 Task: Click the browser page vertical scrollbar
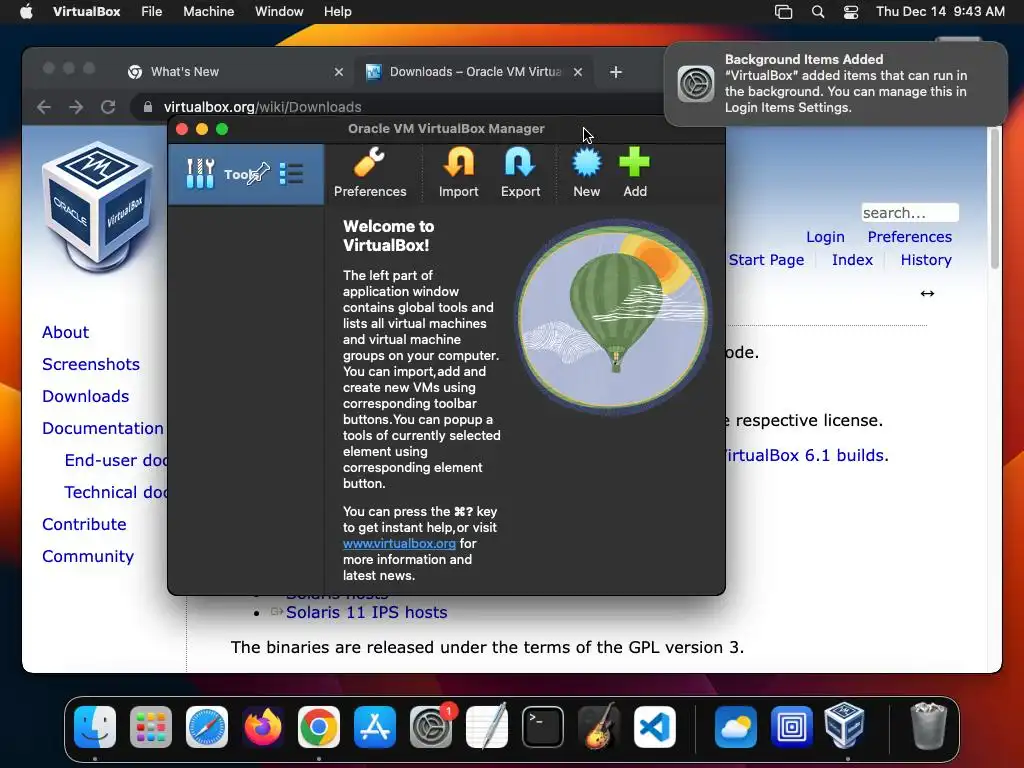[995, 199]
